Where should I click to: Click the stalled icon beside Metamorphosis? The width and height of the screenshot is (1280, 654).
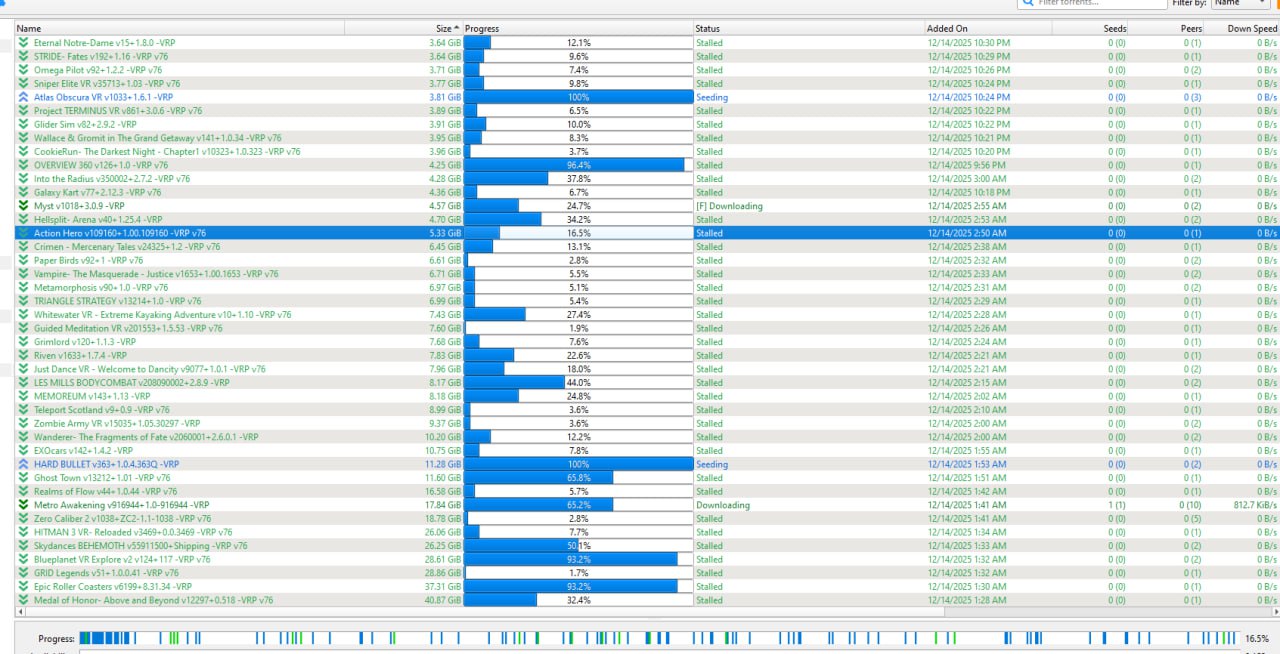pos(23,287)
